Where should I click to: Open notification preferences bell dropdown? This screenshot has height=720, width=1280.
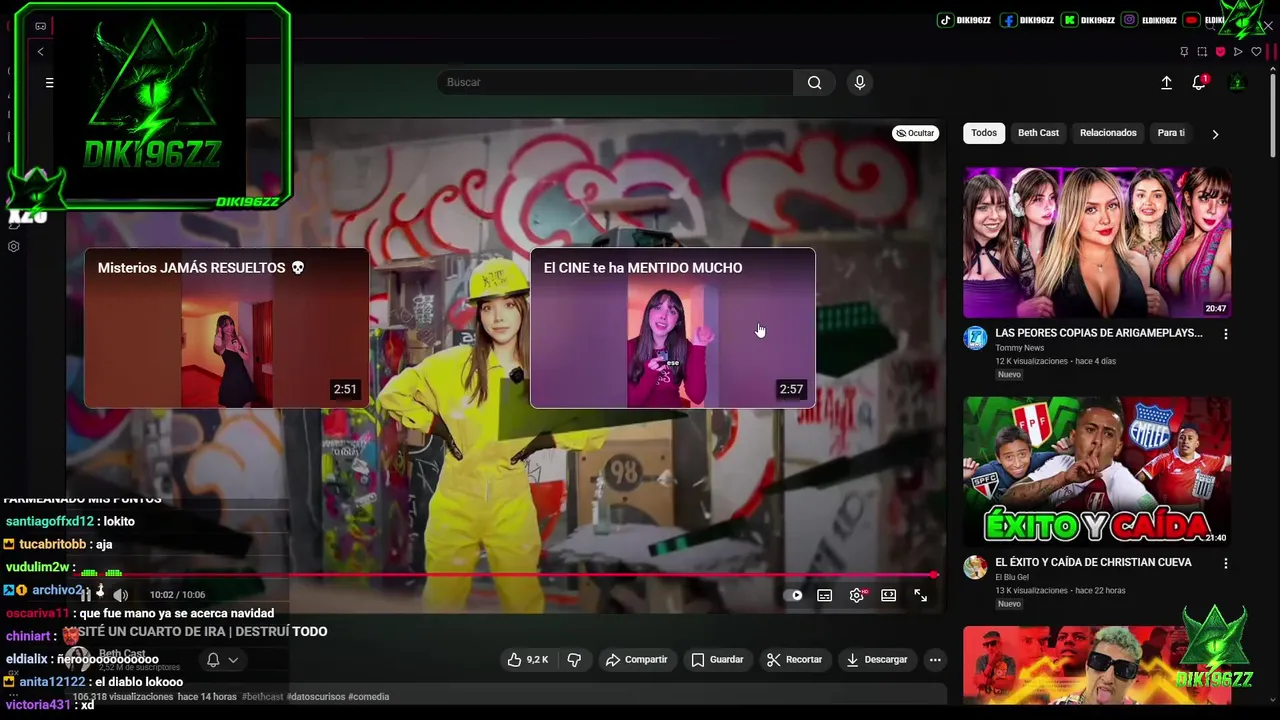coord(222,660)
